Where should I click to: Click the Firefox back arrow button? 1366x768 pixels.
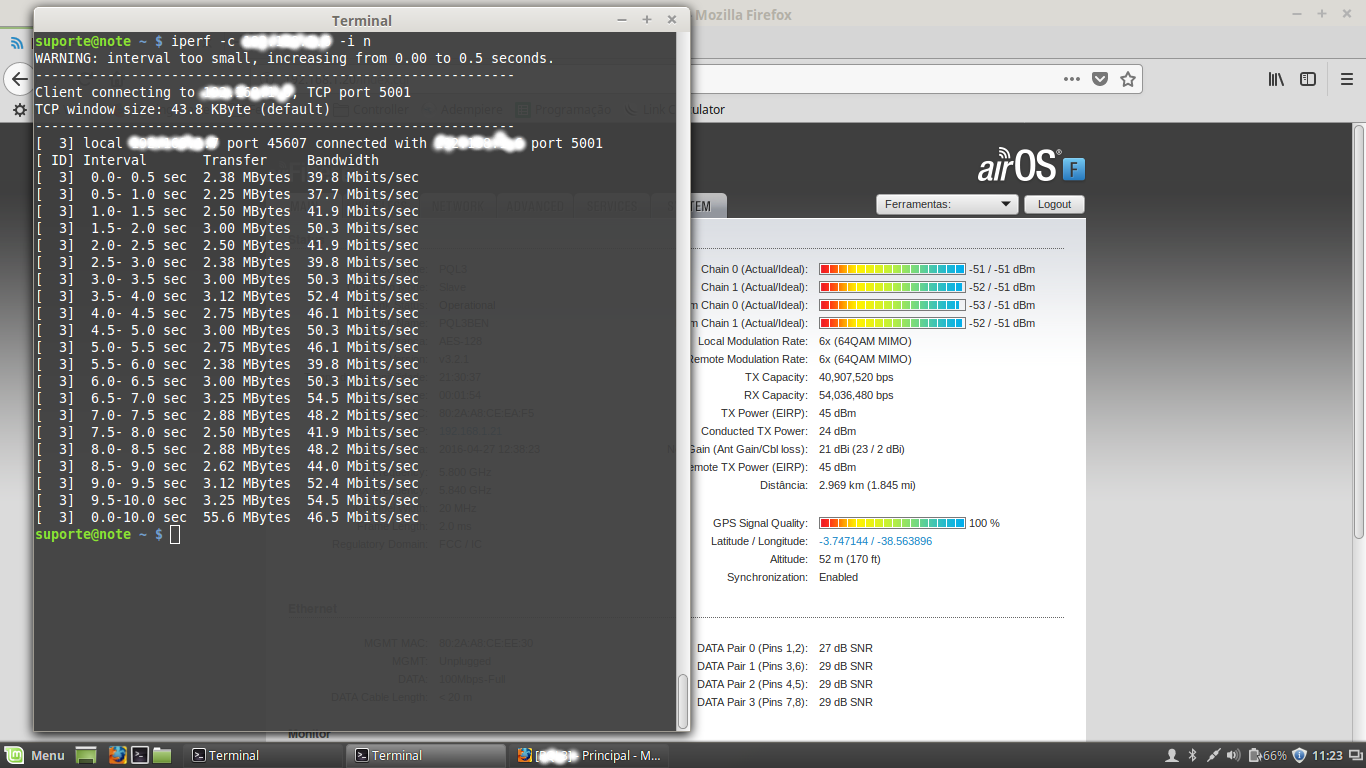click(18, 79)
